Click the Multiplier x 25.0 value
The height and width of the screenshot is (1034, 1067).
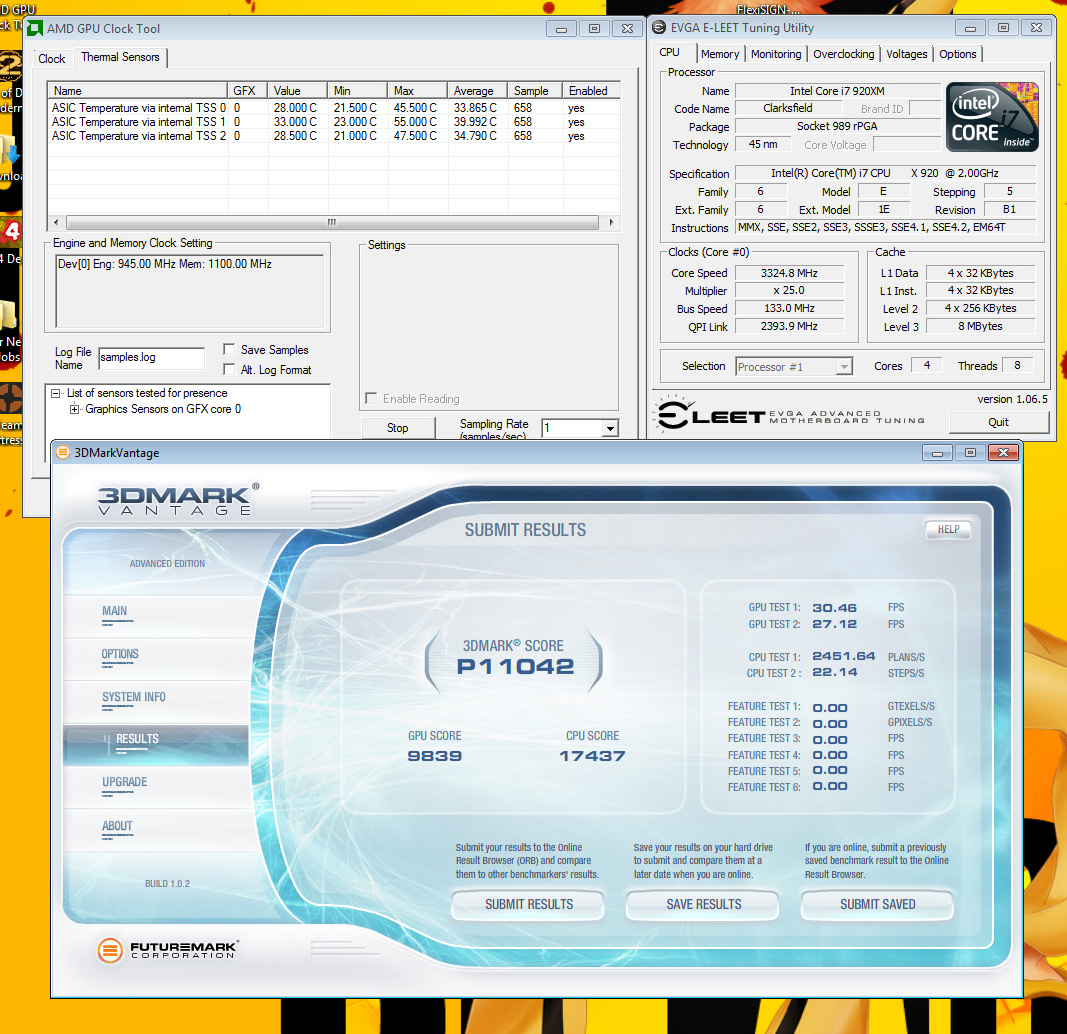point(789,290)
